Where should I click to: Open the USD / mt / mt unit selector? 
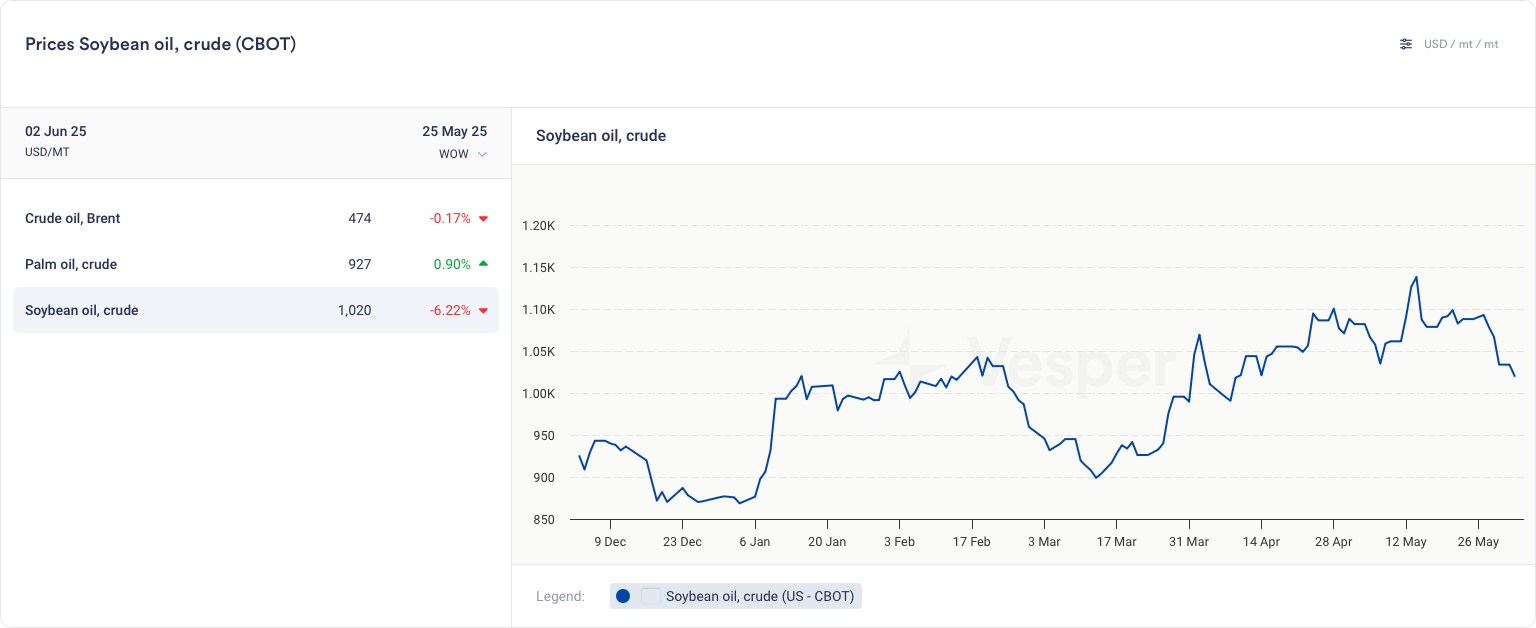point(1460,44)
